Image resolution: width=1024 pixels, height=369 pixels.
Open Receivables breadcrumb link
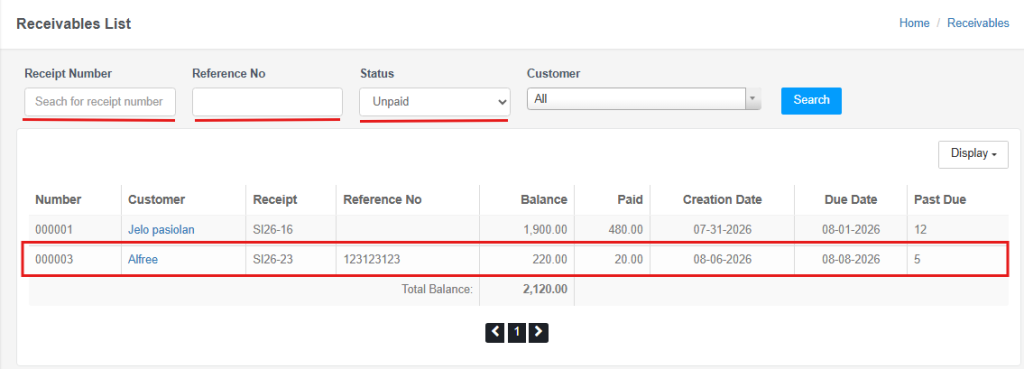(x=978, y=23)
